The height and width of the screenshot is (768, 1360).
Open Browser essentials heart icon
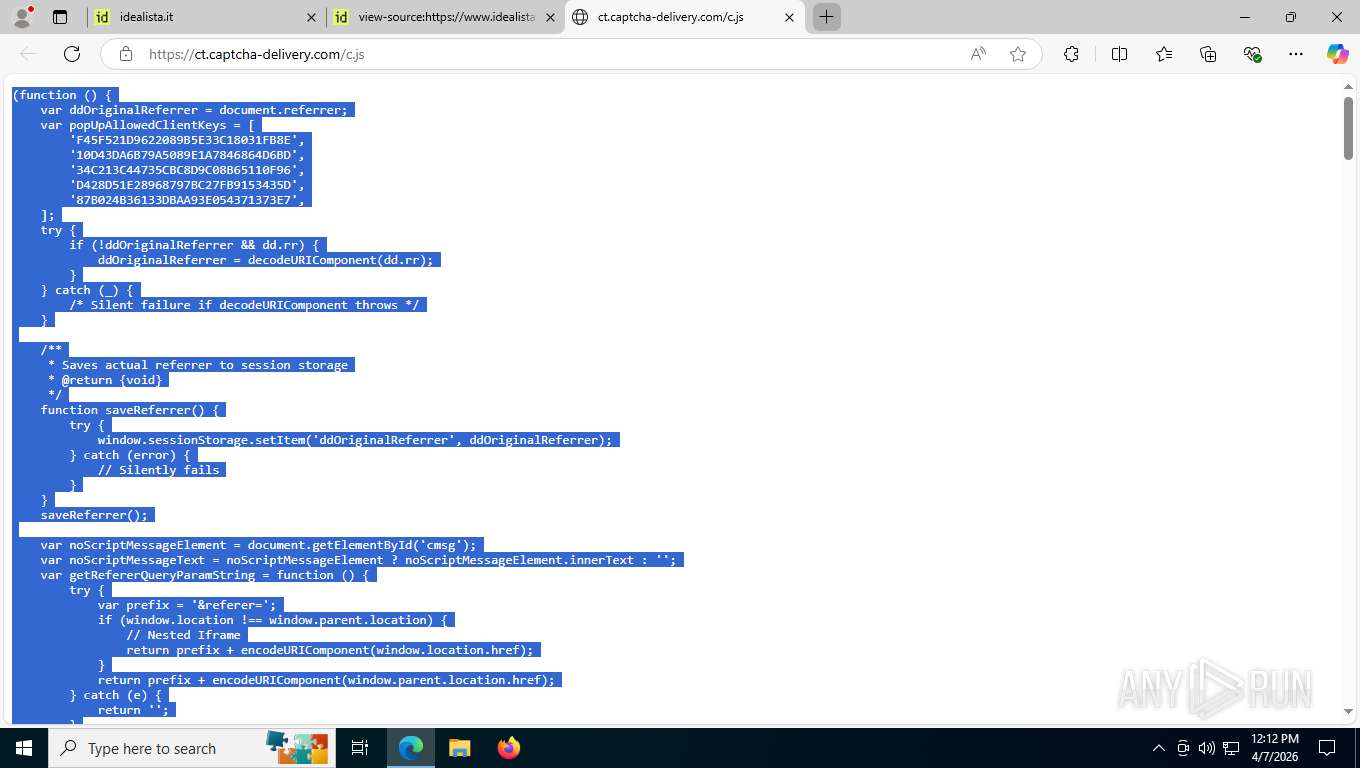[1252, 54]
